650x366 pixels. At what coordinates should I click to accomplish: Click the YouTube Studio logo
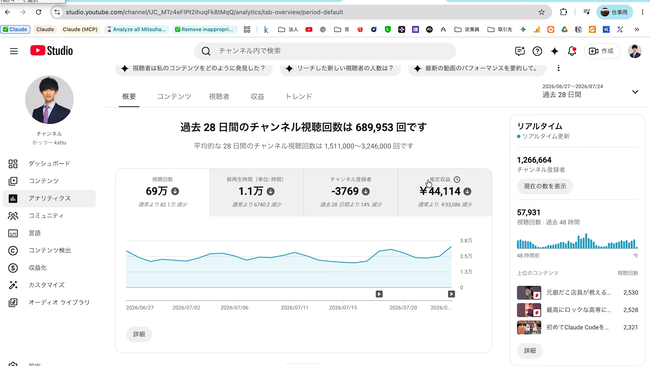tap(51, 51)
